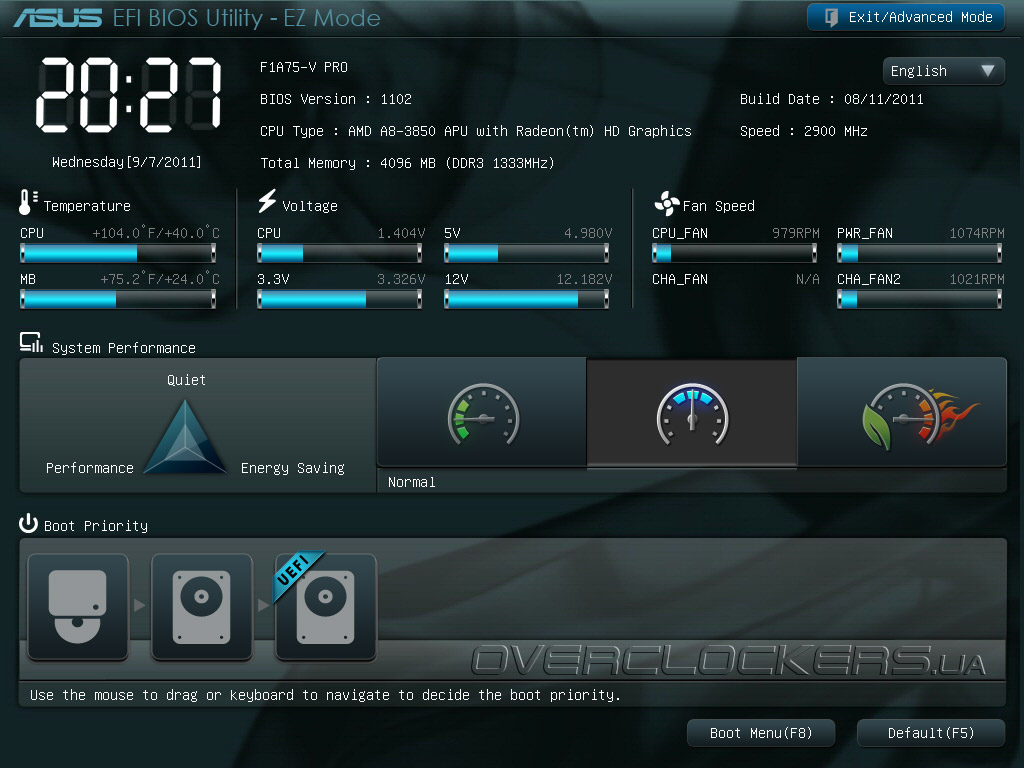
Task: Click the Energy Saving label
Action: 293,468
